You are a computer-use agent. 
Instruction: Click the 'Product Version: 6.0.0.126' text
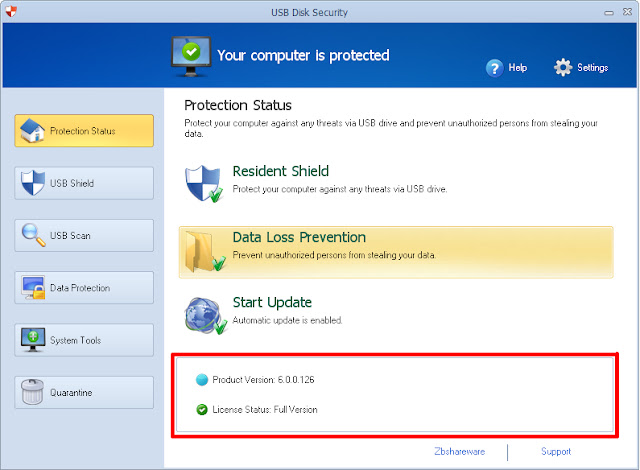pos(263,380)
